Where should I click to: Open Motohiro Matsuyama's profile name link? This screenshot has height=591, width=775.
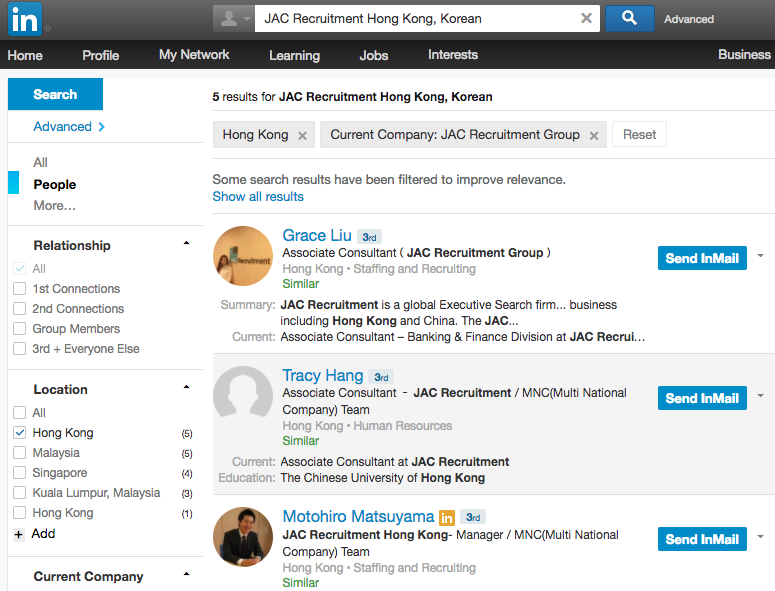358,516
